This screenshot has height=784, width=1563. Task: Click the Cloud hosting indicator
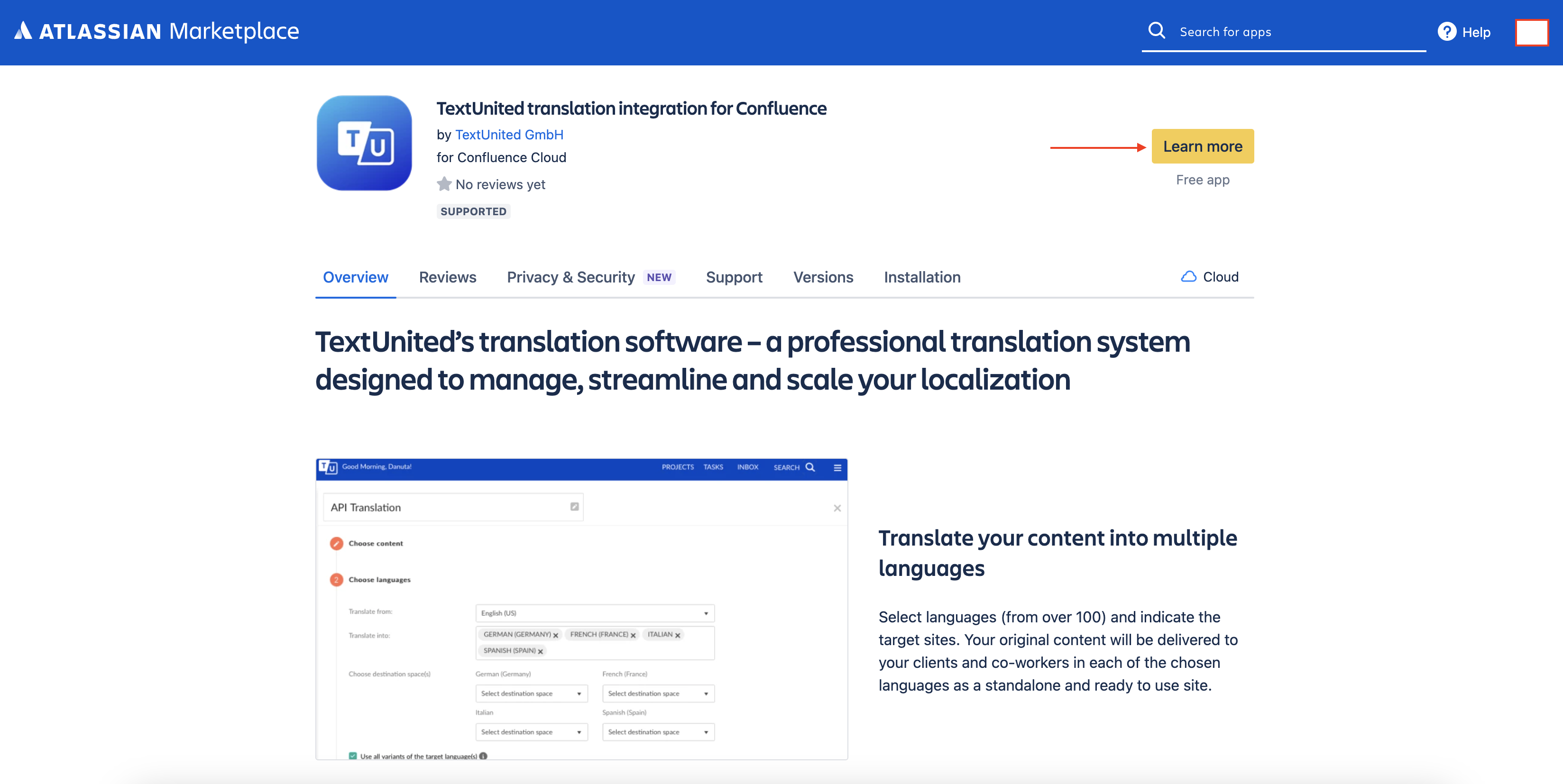point(1210,276)
